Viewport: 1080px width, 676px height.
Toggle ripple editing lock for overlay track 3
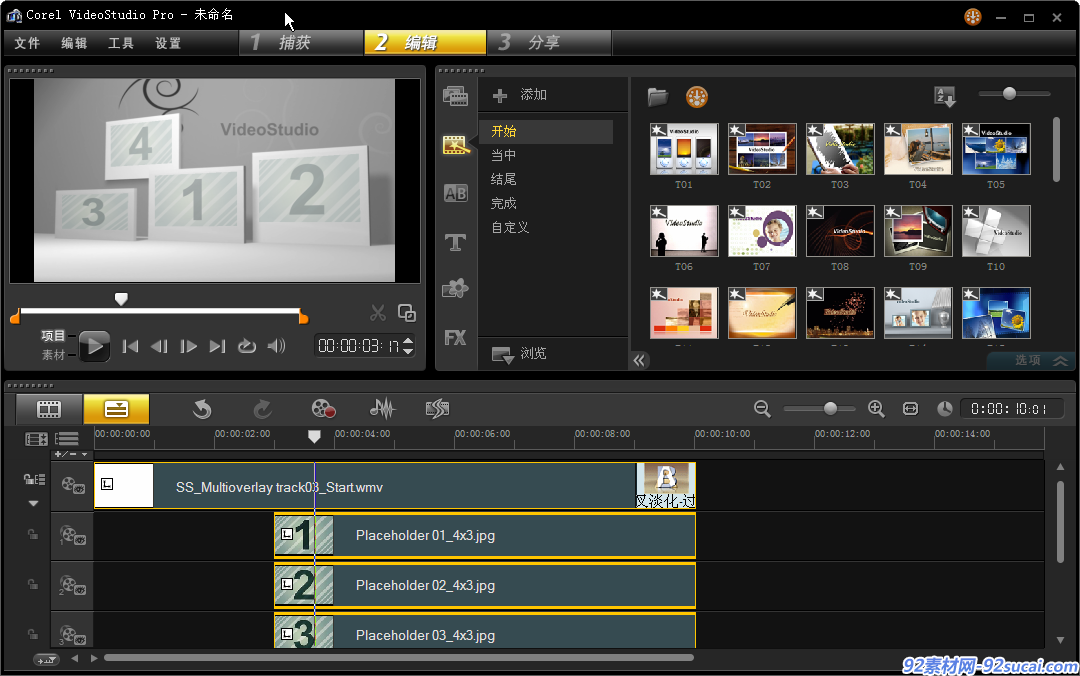(32, 634)
